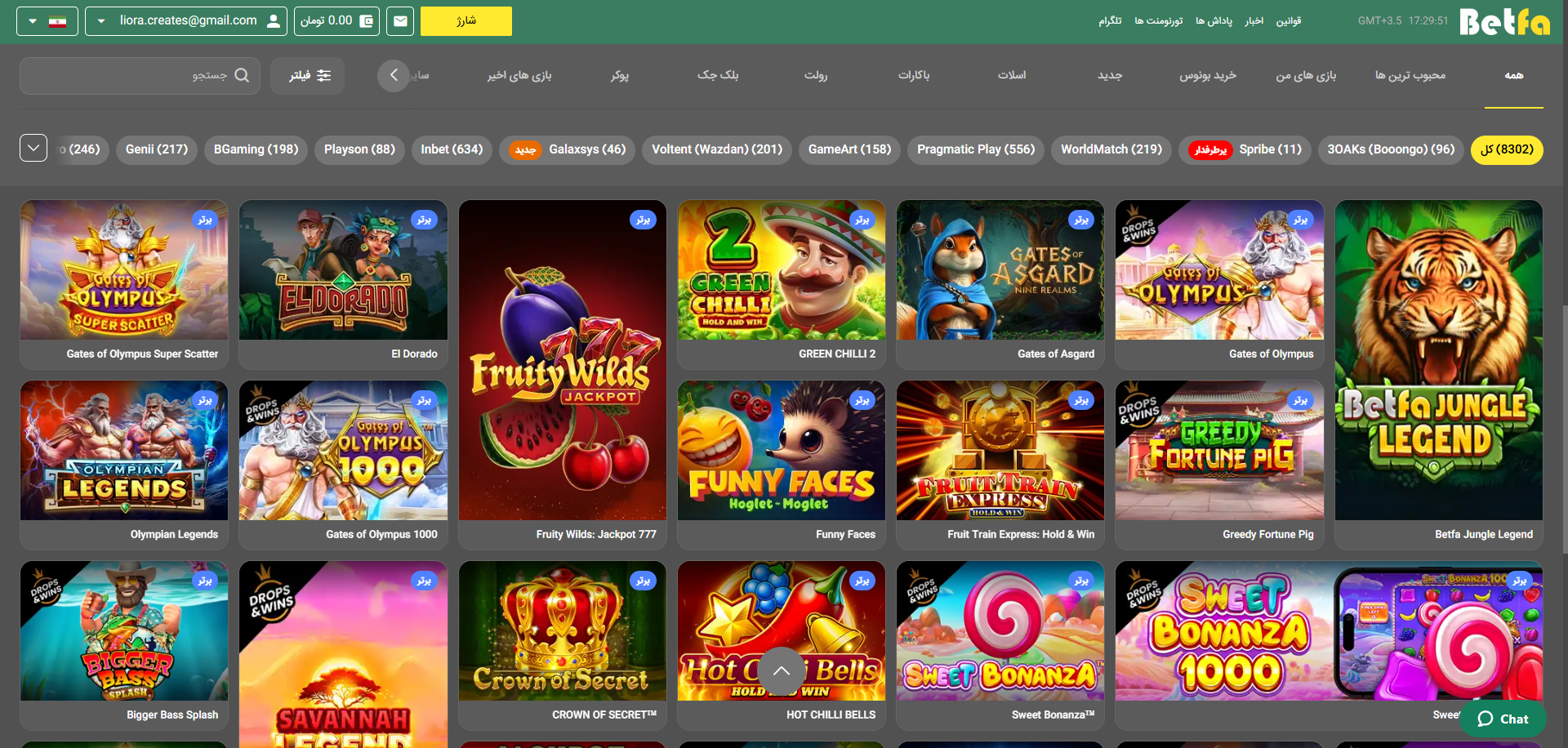Viewport: 1568px width, 748px height.
Task: Expand the account email dropdown
Action: (x=101, y=21)
